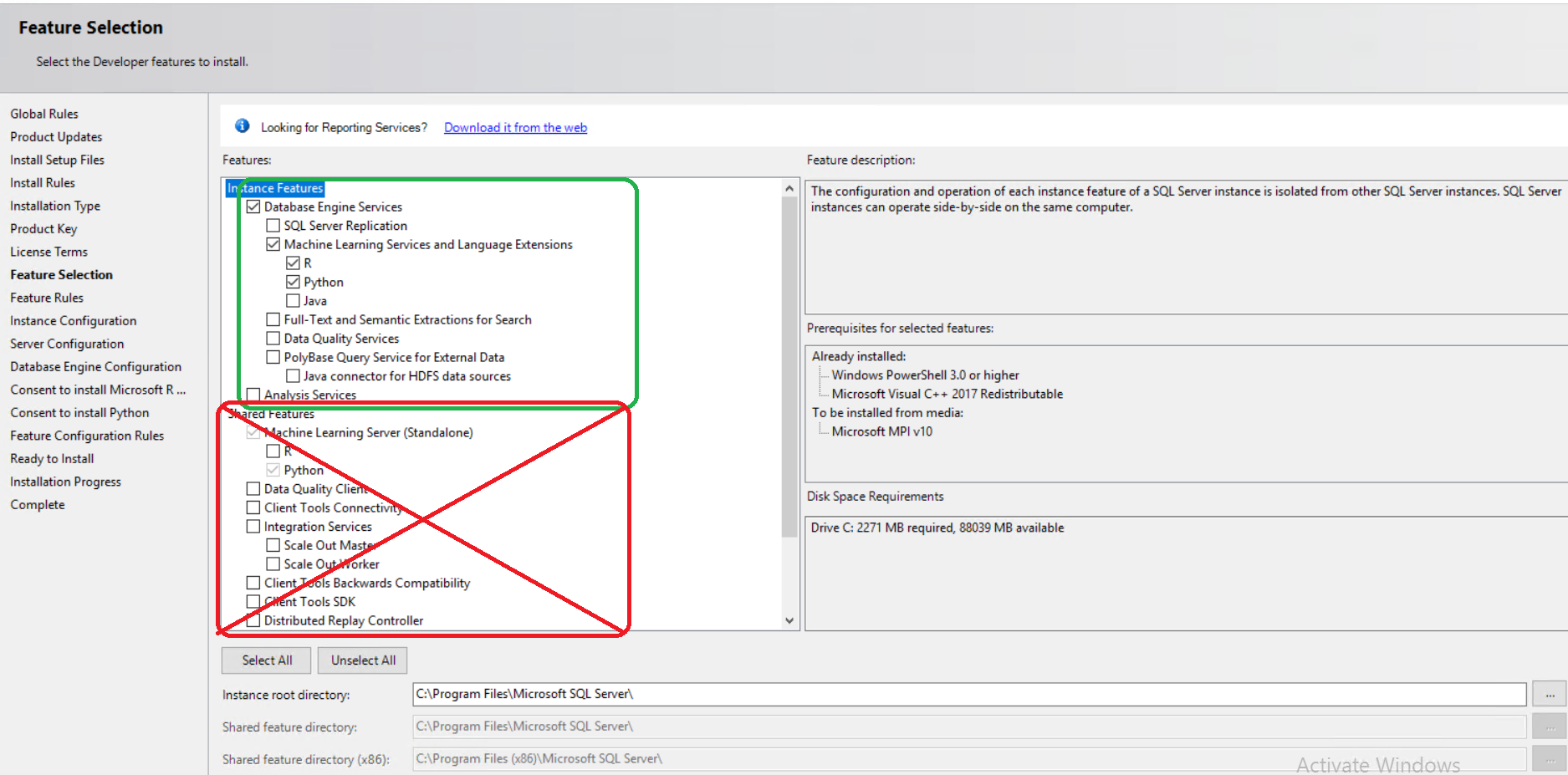
Task: Enable PolyBase Query Service for External Data
Action: point(273,357)
